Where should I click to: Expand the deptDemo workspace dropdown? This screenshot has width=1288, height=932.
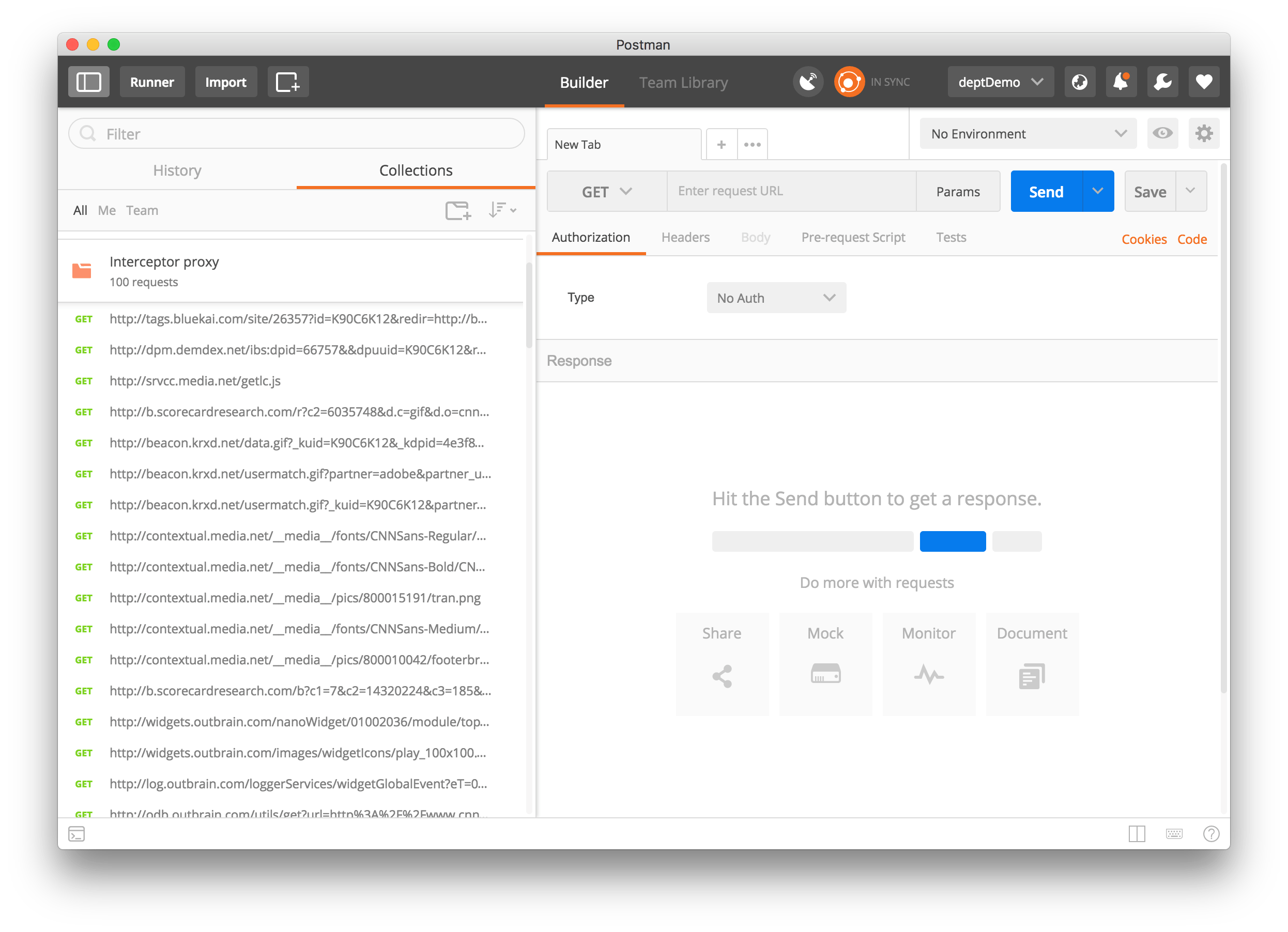coord(1001,81)
